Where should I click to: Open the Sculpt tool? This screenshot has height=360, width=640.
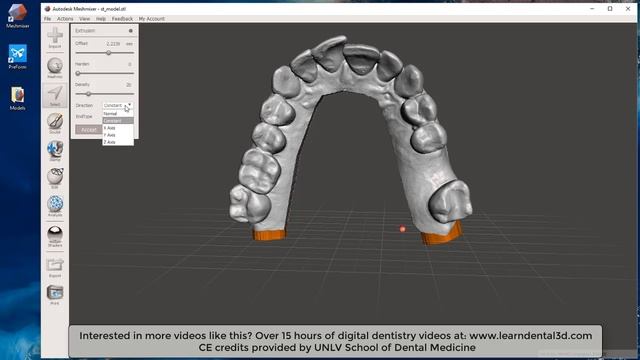[55, 123]
